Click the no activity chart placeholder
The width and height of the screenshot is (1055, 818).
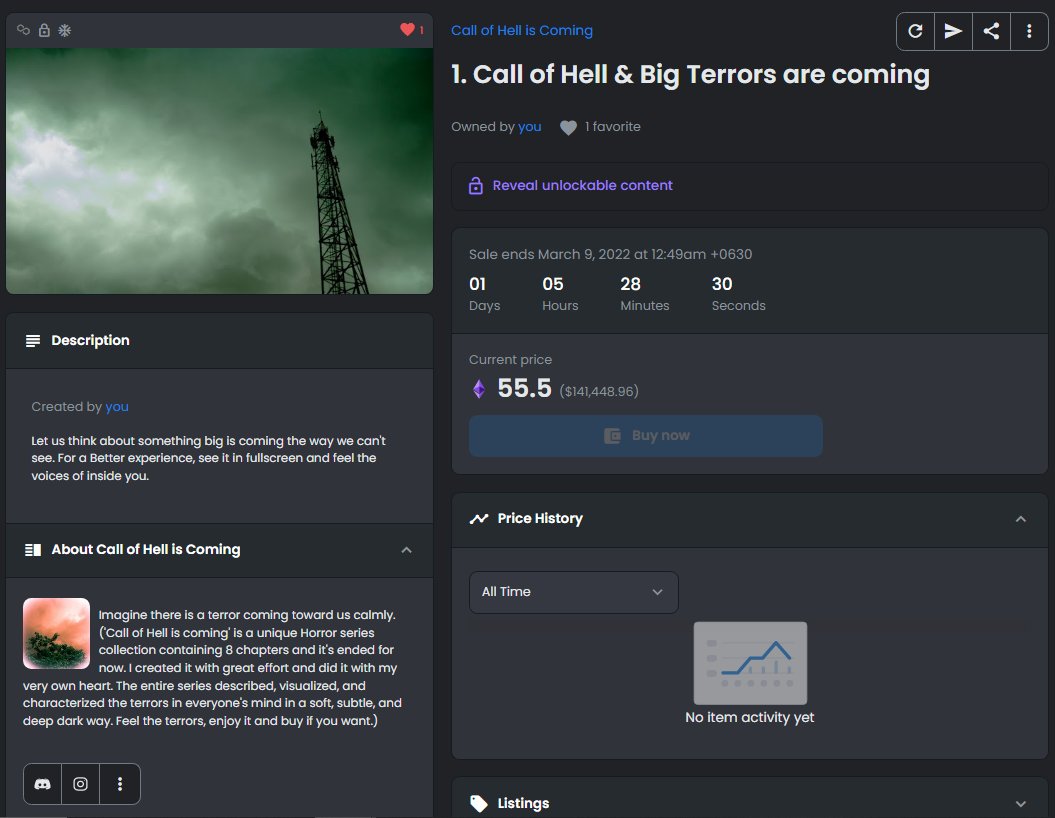click(750, 663)
